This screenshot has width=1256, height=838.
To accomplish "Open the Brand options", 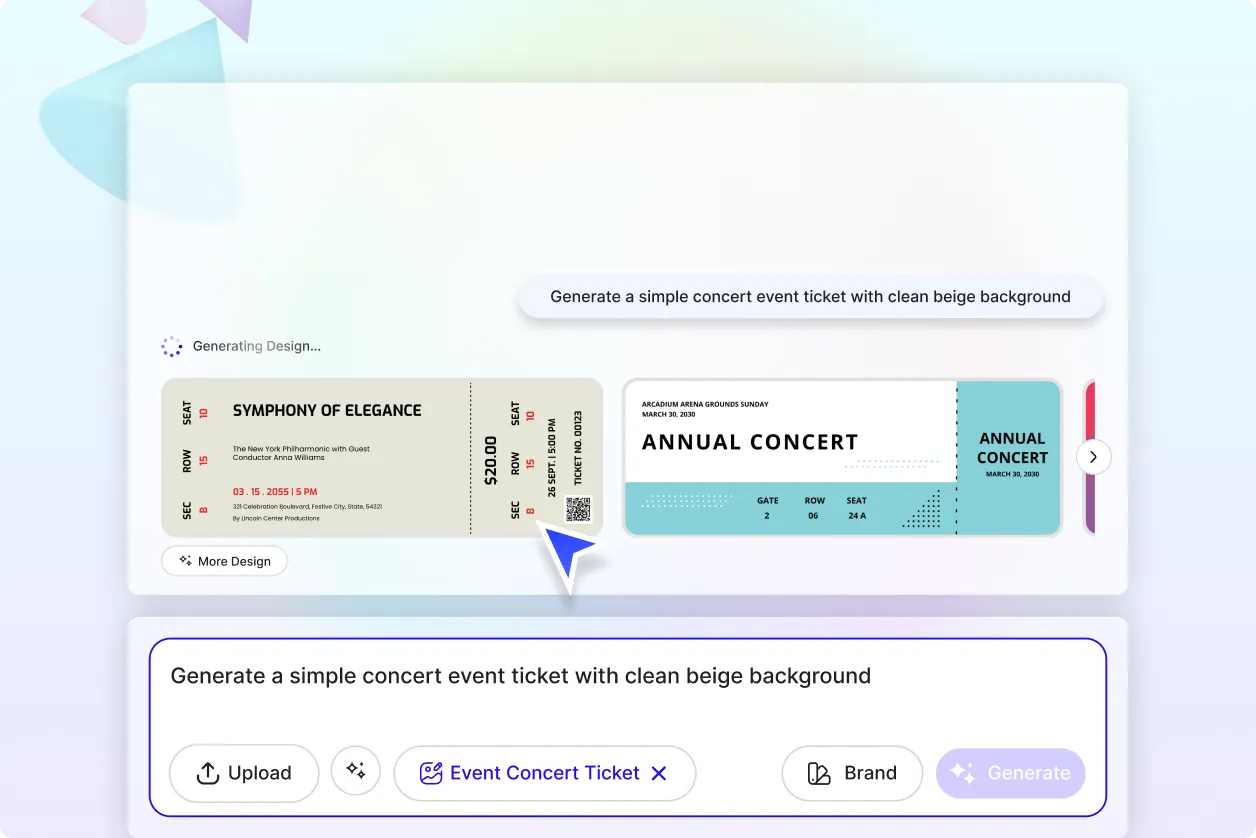I will tap(852, 772).
